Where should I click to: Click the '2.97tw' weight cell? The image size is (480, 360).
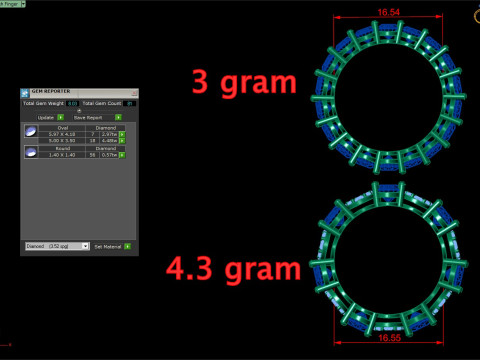click(109, 134)
